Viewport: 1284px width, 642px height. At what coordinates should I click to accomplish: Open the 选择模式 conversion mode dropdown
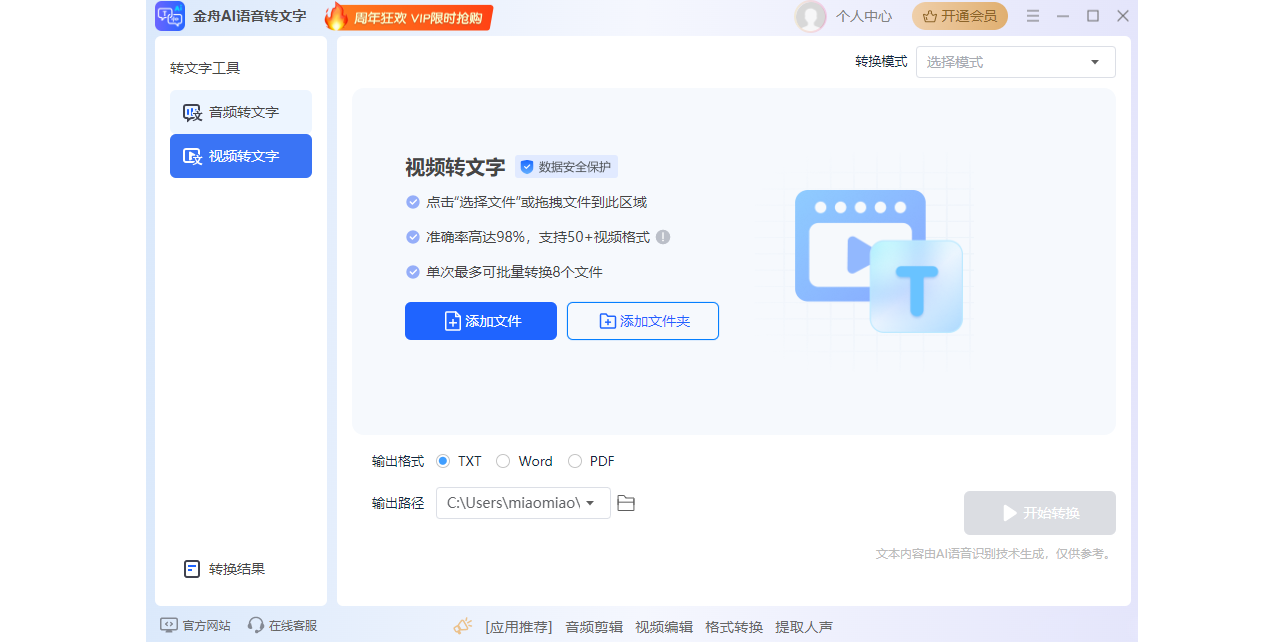coord(1015,61)
